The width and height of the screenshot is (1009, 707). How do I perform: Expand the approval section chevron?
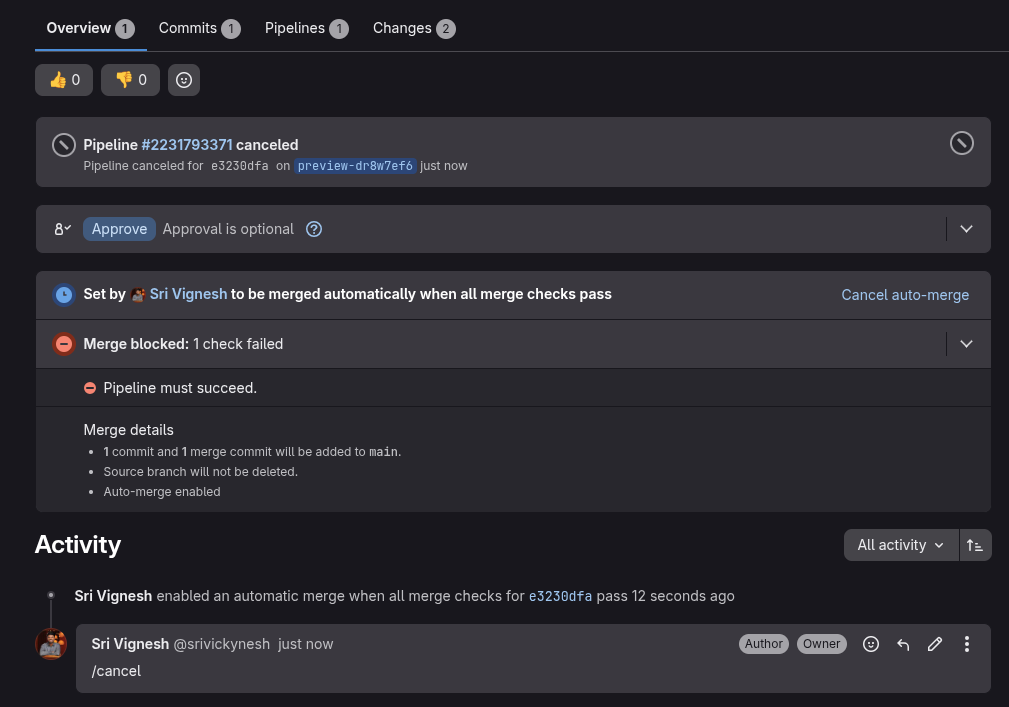966,229
